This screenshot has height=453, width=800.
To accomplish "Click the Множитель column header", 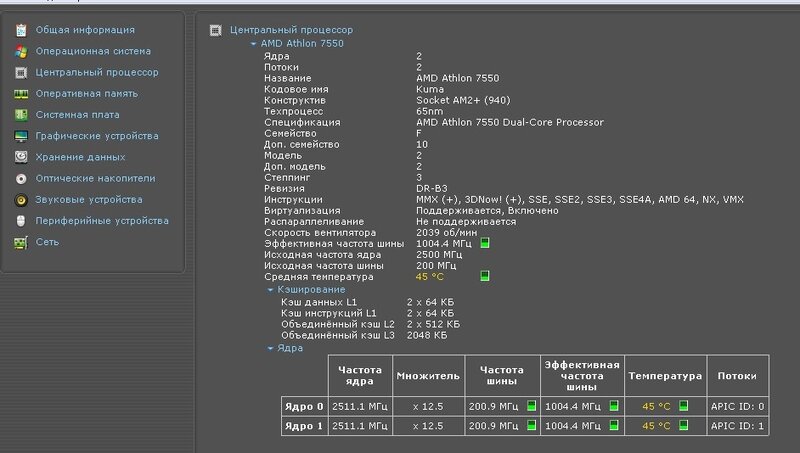I will (x=428, y=376).
